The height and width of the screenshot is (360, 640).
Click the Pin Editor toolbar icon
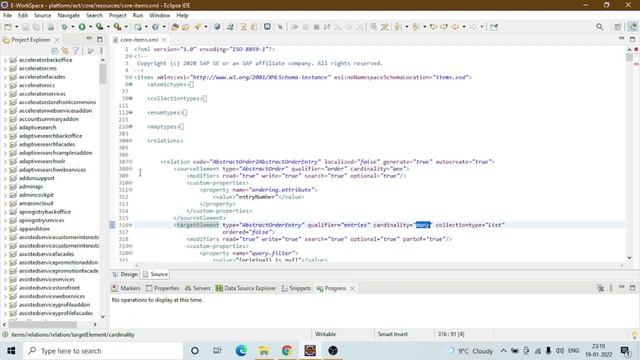tap(494, 27)
